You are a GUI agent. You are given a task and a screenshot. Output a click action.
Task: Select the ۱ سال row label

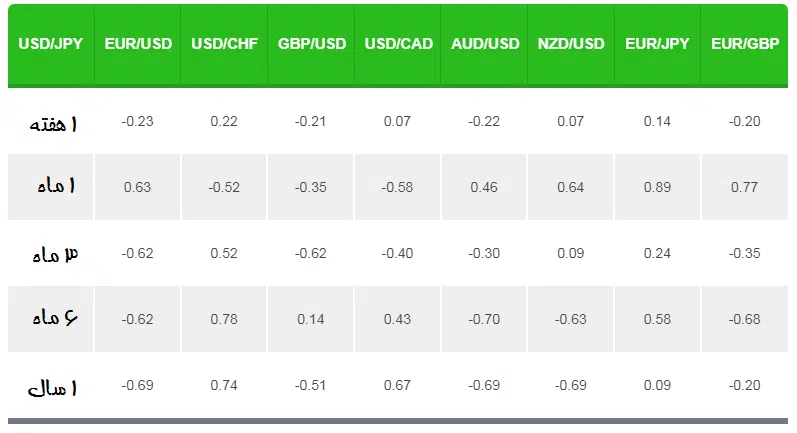tap(52, 389)
